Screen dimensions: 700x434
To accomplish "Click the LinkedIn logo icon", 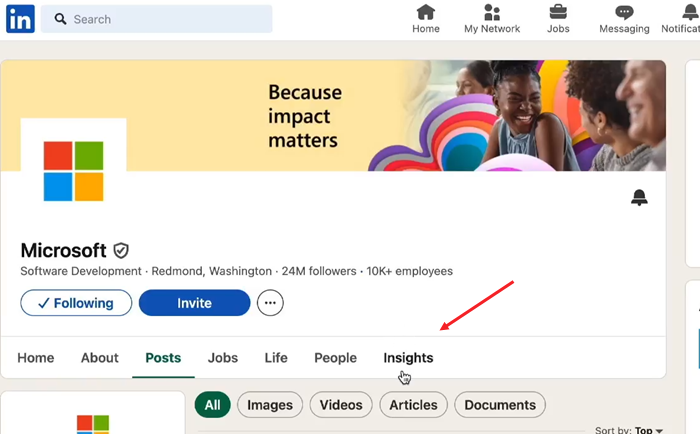I will tap(20, 19).
